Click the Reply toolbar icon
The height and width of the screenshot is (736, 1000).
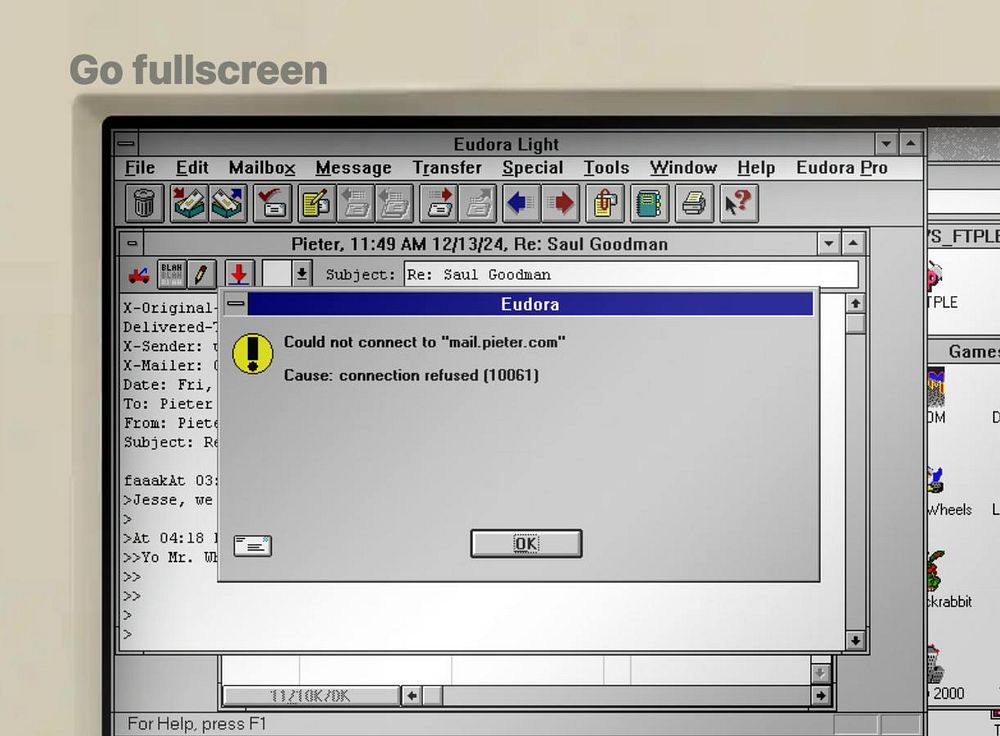tap(355, 203)
